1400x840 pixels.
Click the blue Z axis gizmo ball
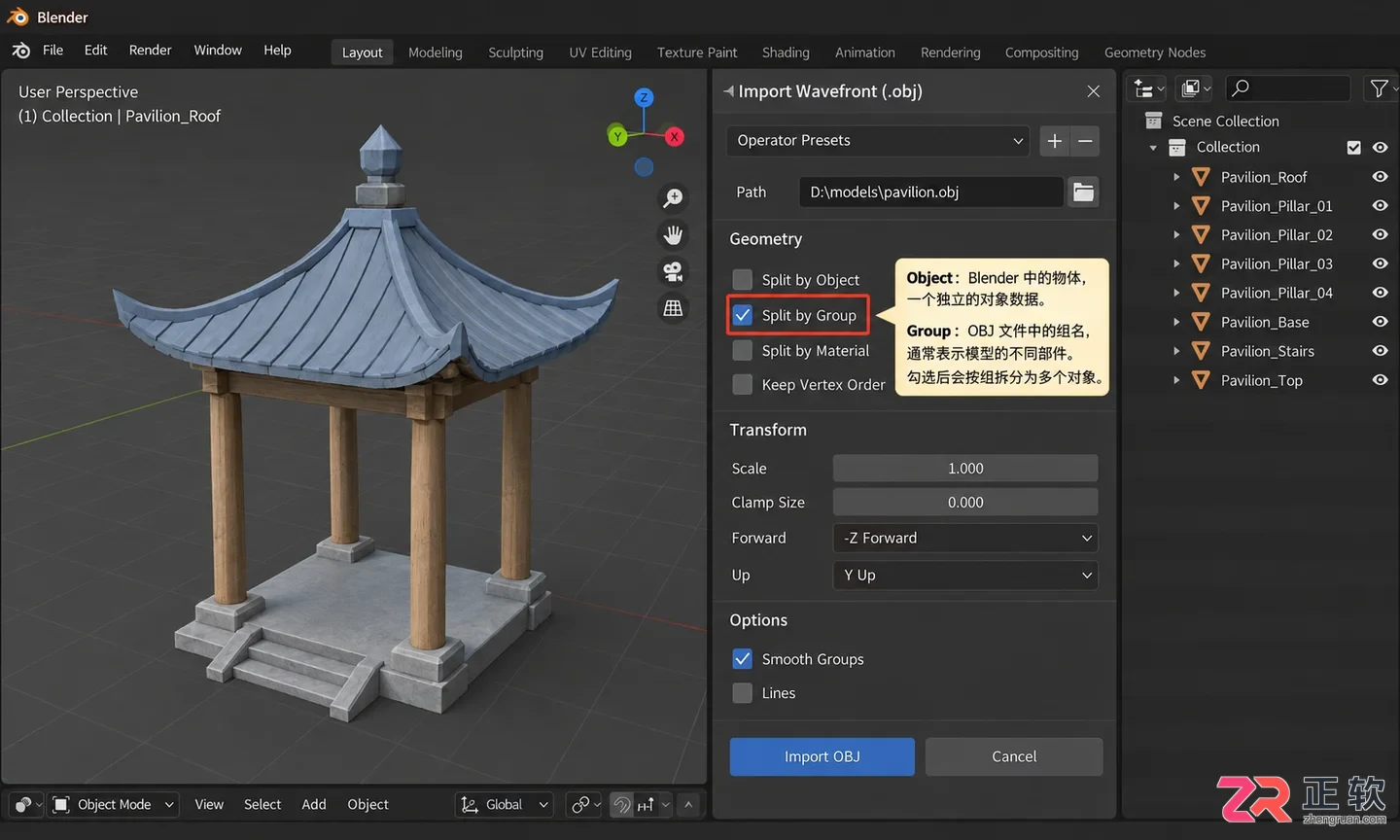[x=644, y=97]
